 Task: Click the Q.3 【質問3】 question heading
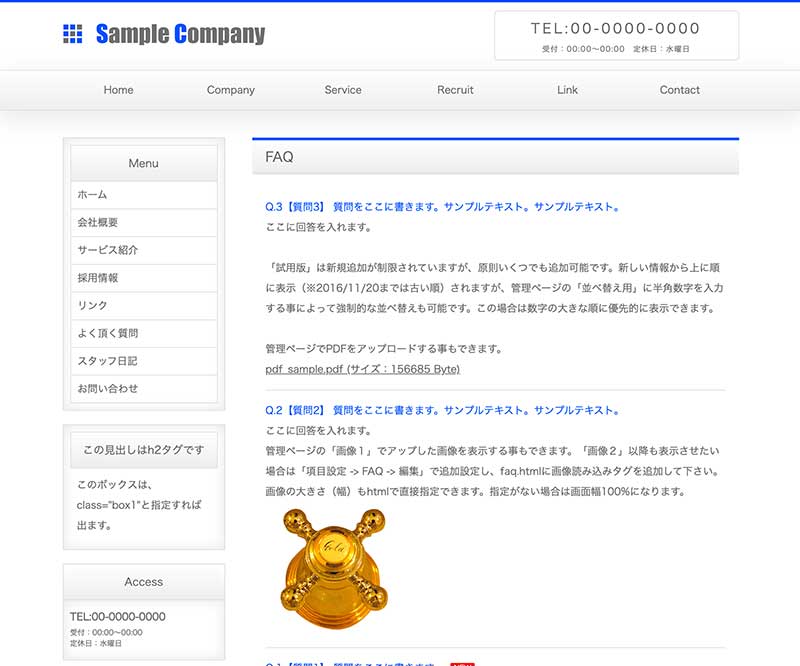coord(442,207)
